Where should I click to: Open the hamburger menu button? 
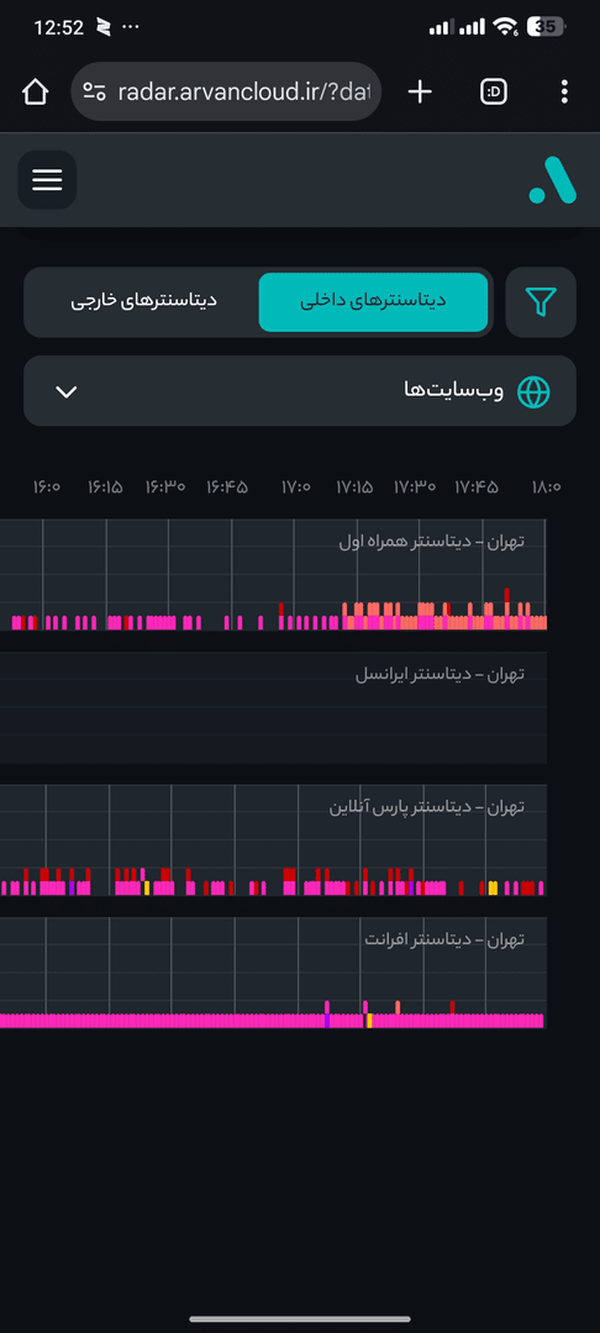point(47,180)
